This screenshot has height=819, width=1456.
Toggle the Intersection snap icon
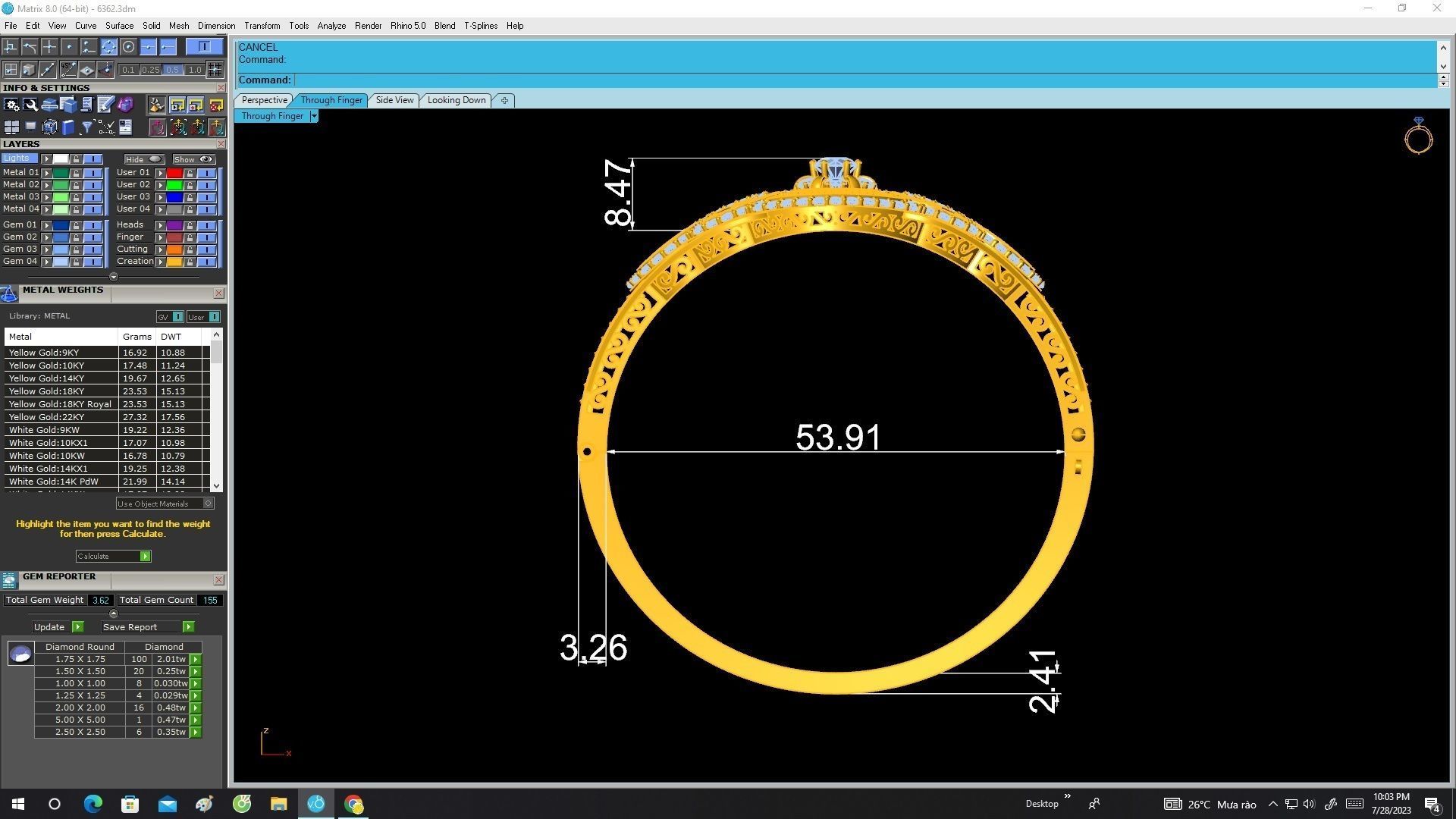coord(49,47)
